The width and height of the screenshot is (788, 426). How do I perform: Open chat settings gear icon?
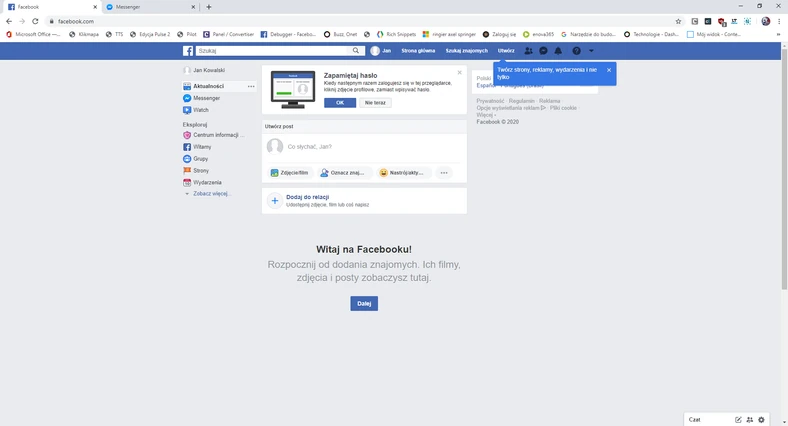(x=761, y=419)
